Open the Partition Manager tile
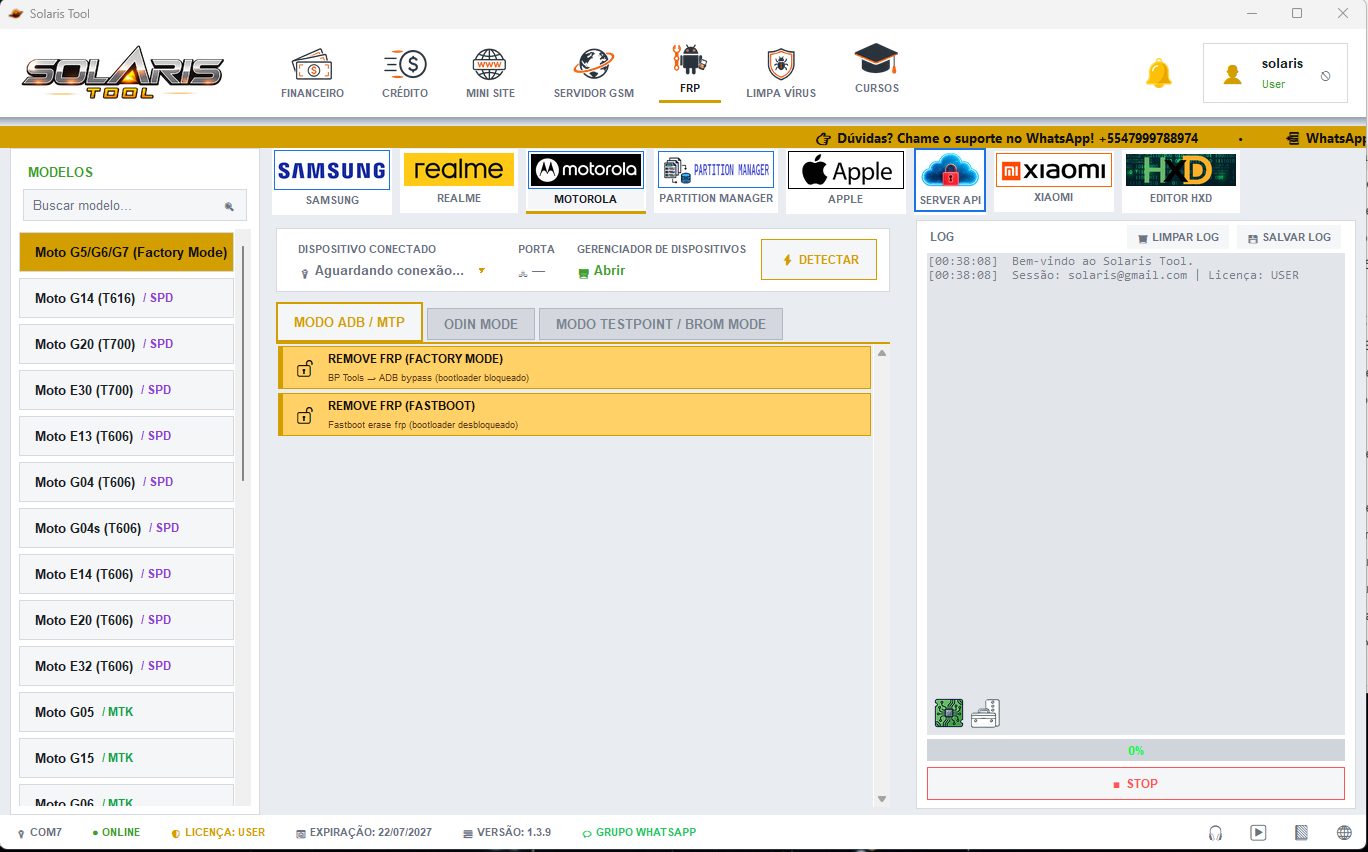This screenshot has width=1368, height=852. pos(716,180)
